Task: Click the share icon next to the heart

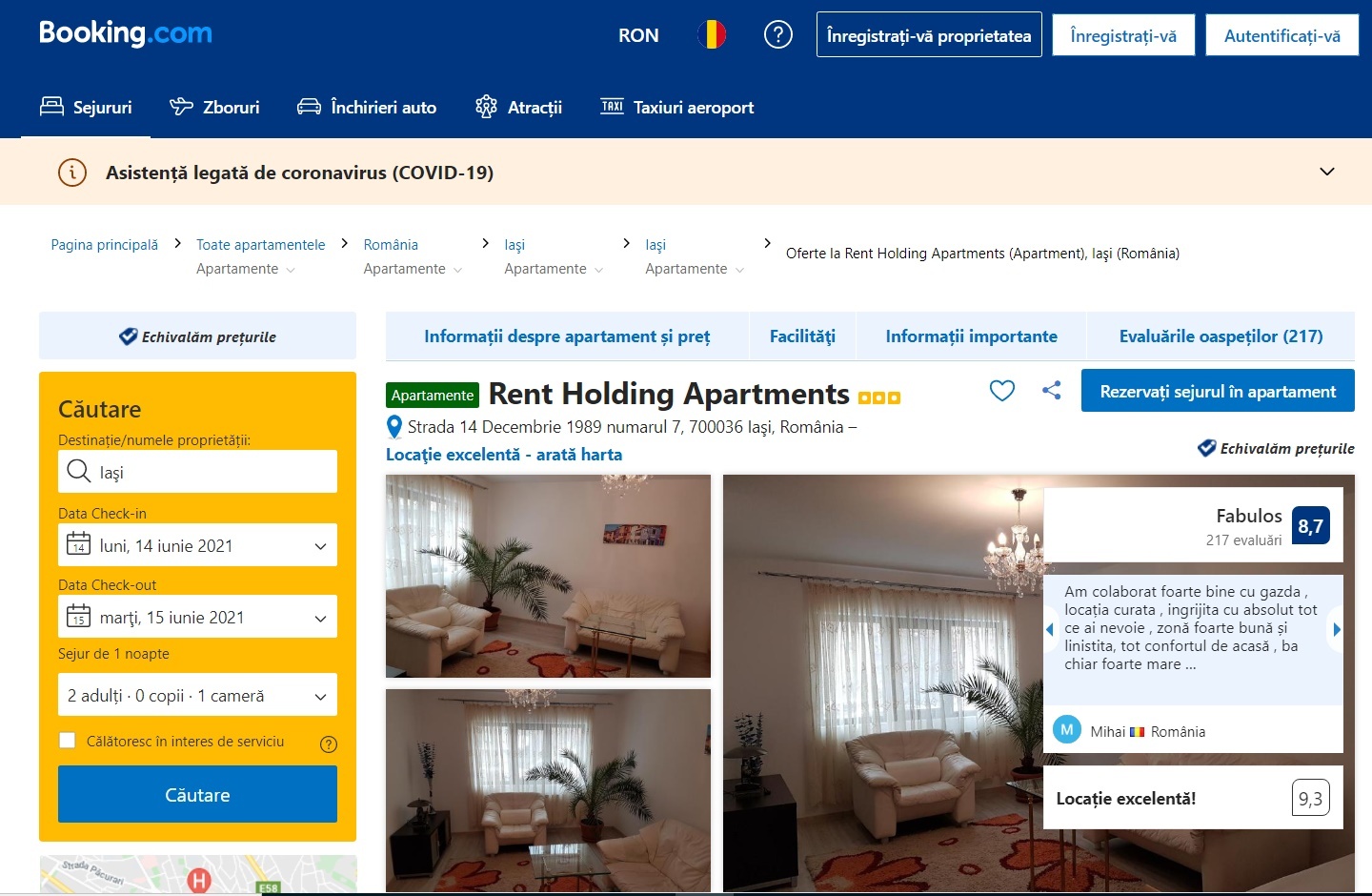Action: tap(1051, 390)
